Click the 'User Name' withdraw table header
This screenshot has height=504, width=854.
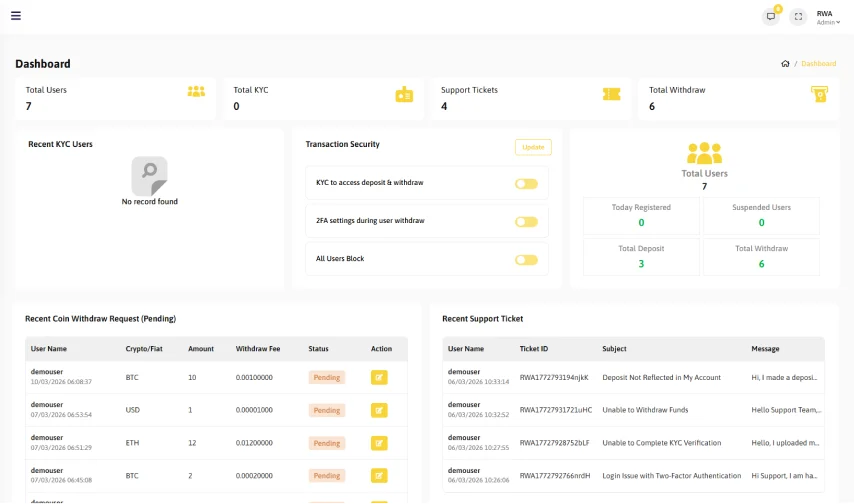[48, 349]
